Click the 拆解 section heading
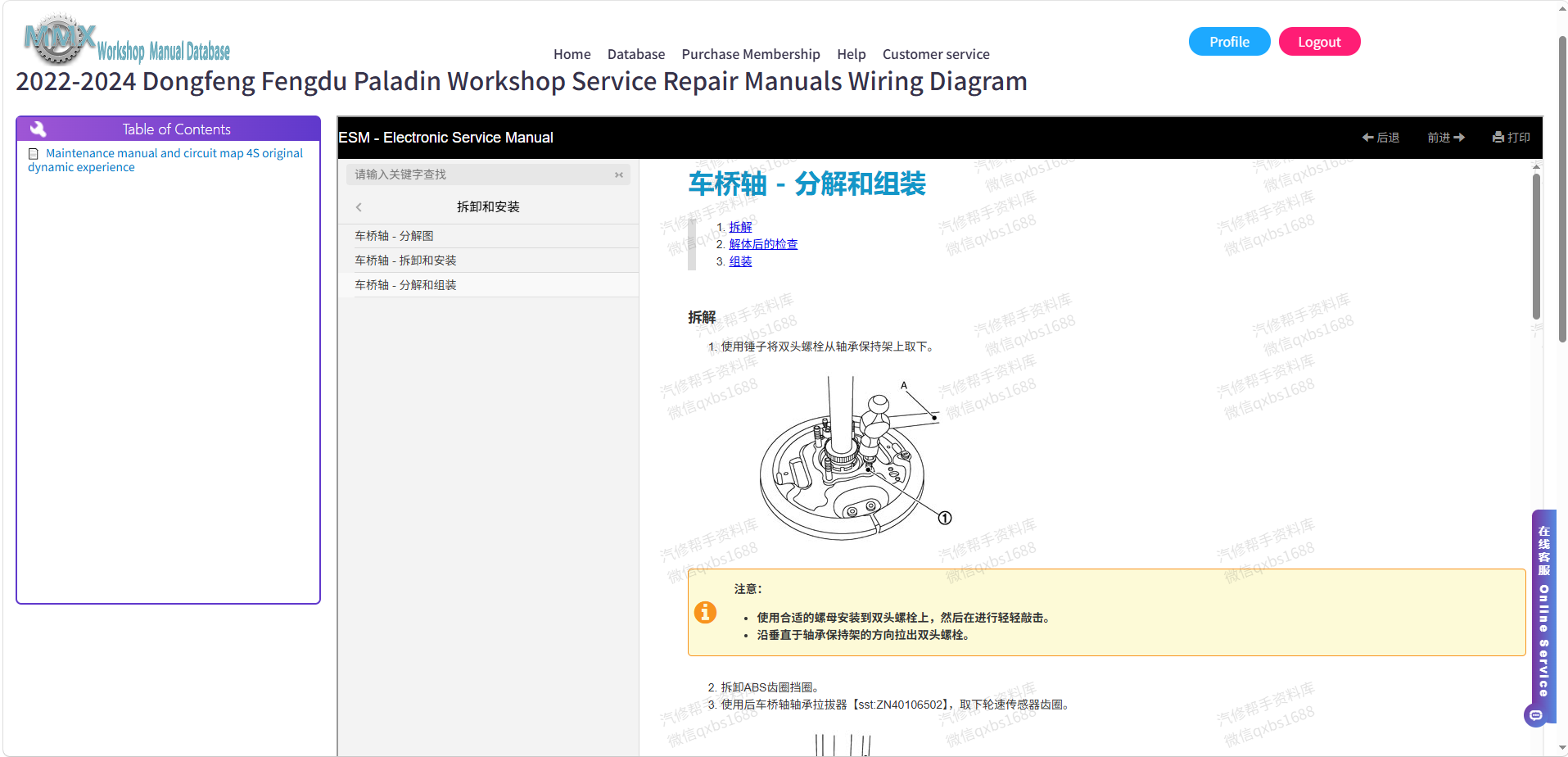This screenshot has width=1568, height=757. pos(702,317)
